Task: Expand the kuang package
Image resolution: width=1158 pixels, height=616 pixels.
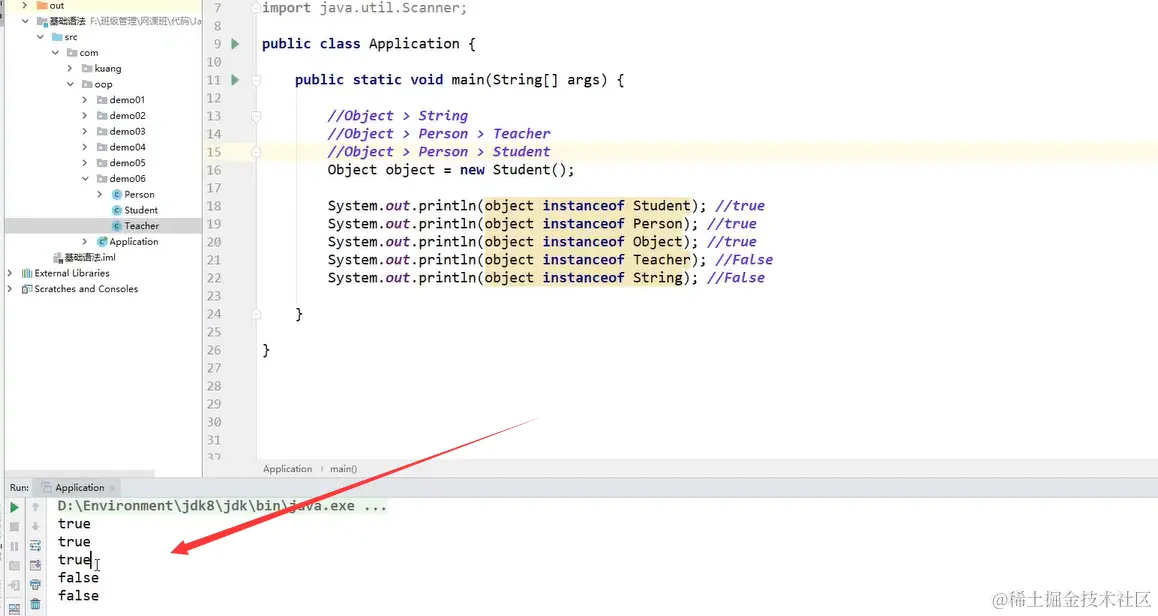Action: coord(69,69)
